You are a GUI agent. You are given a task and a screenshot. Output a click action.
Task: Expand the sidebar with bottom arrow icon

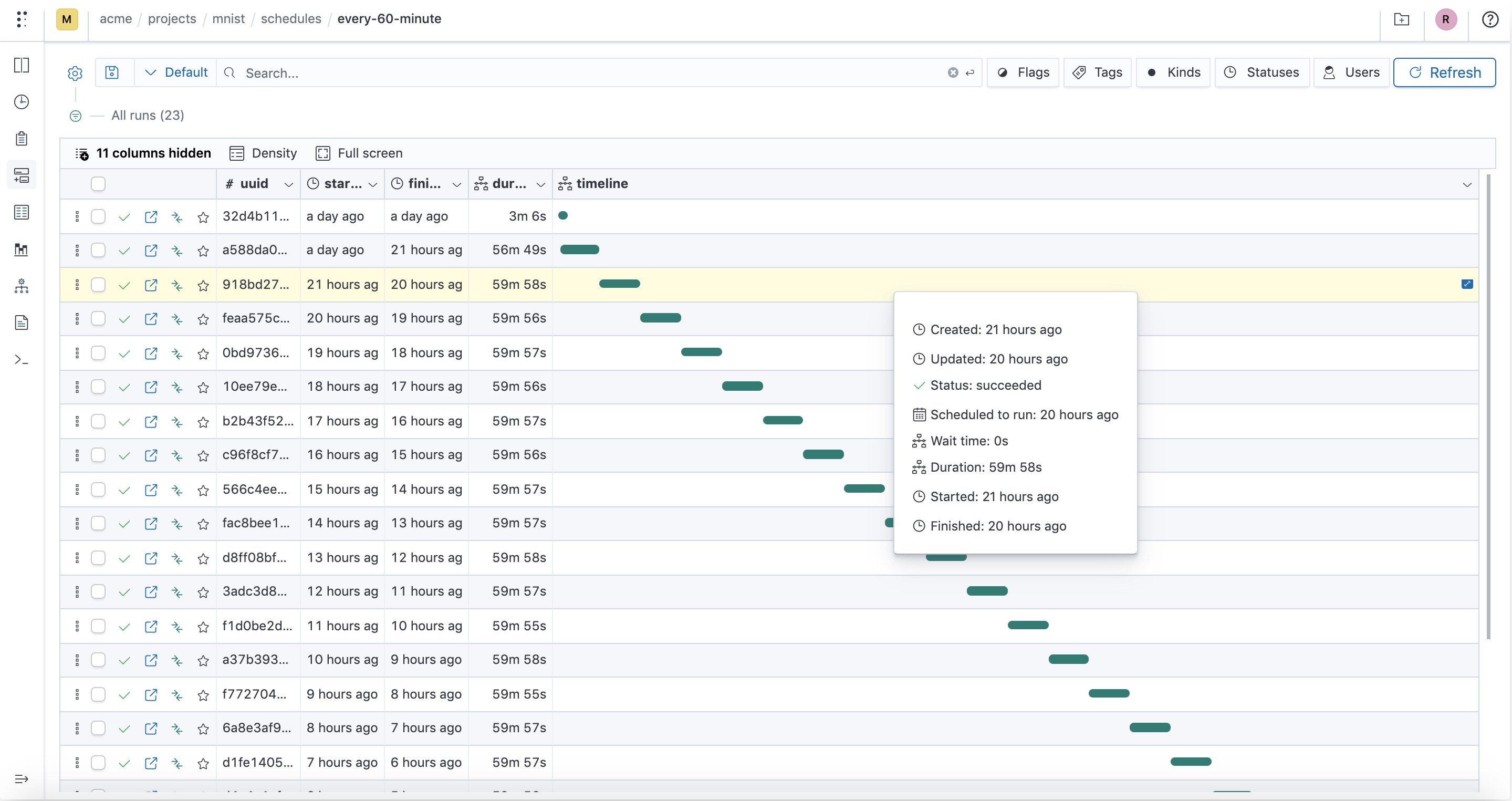(x=22, y=779)
